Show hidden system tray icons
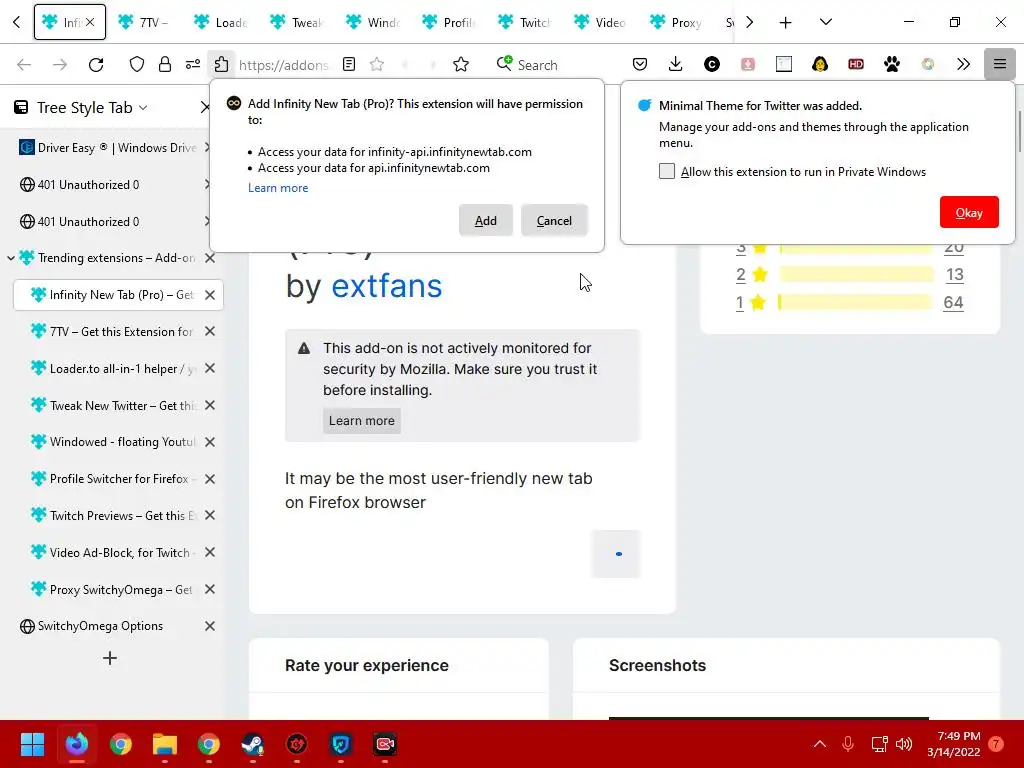 pyautogui.click(x=820, y=744)
